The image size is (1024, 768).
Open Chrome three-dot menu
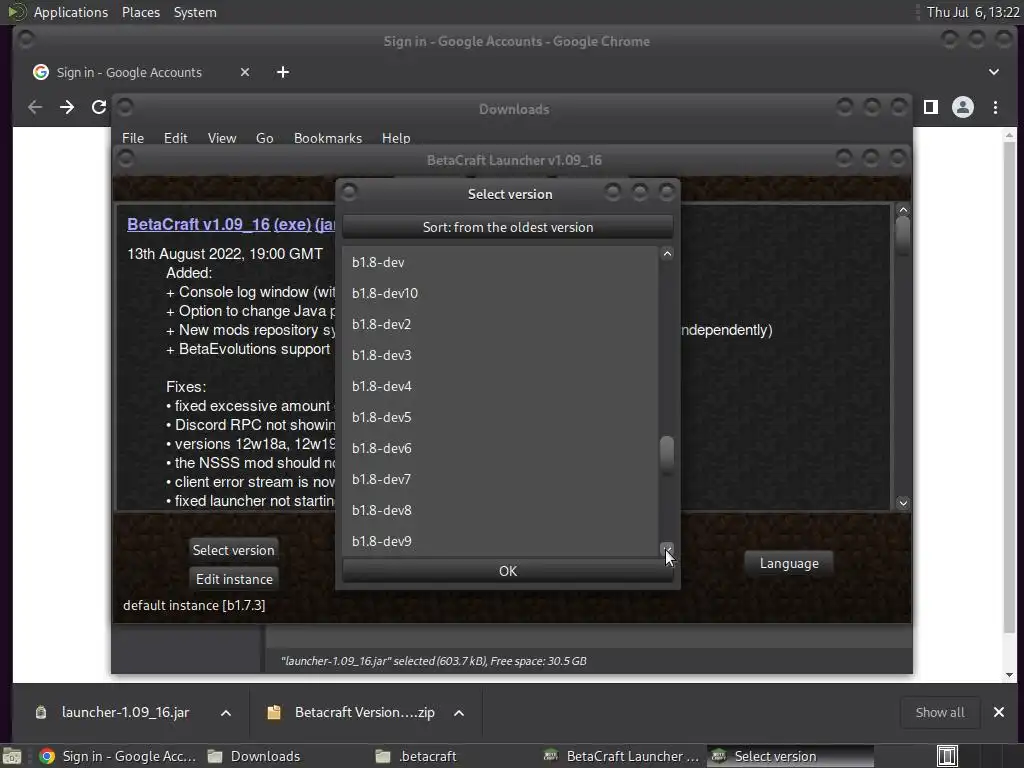tap(995, 107)
